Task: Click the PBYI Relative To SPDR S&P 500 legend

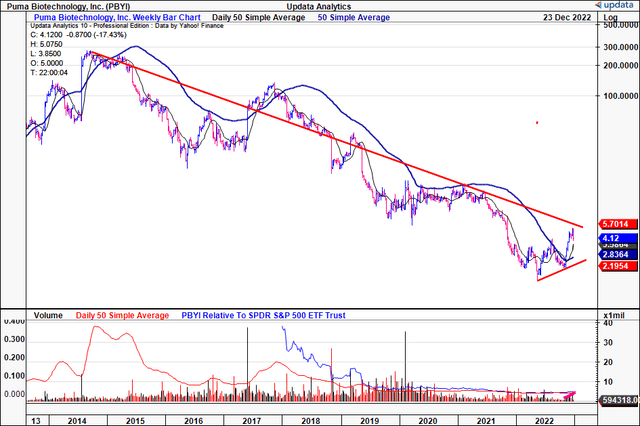Action: 263,315
